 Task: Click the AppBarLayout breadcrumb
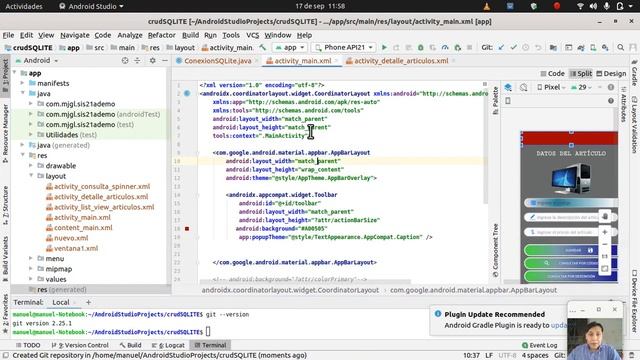[473, 290]
